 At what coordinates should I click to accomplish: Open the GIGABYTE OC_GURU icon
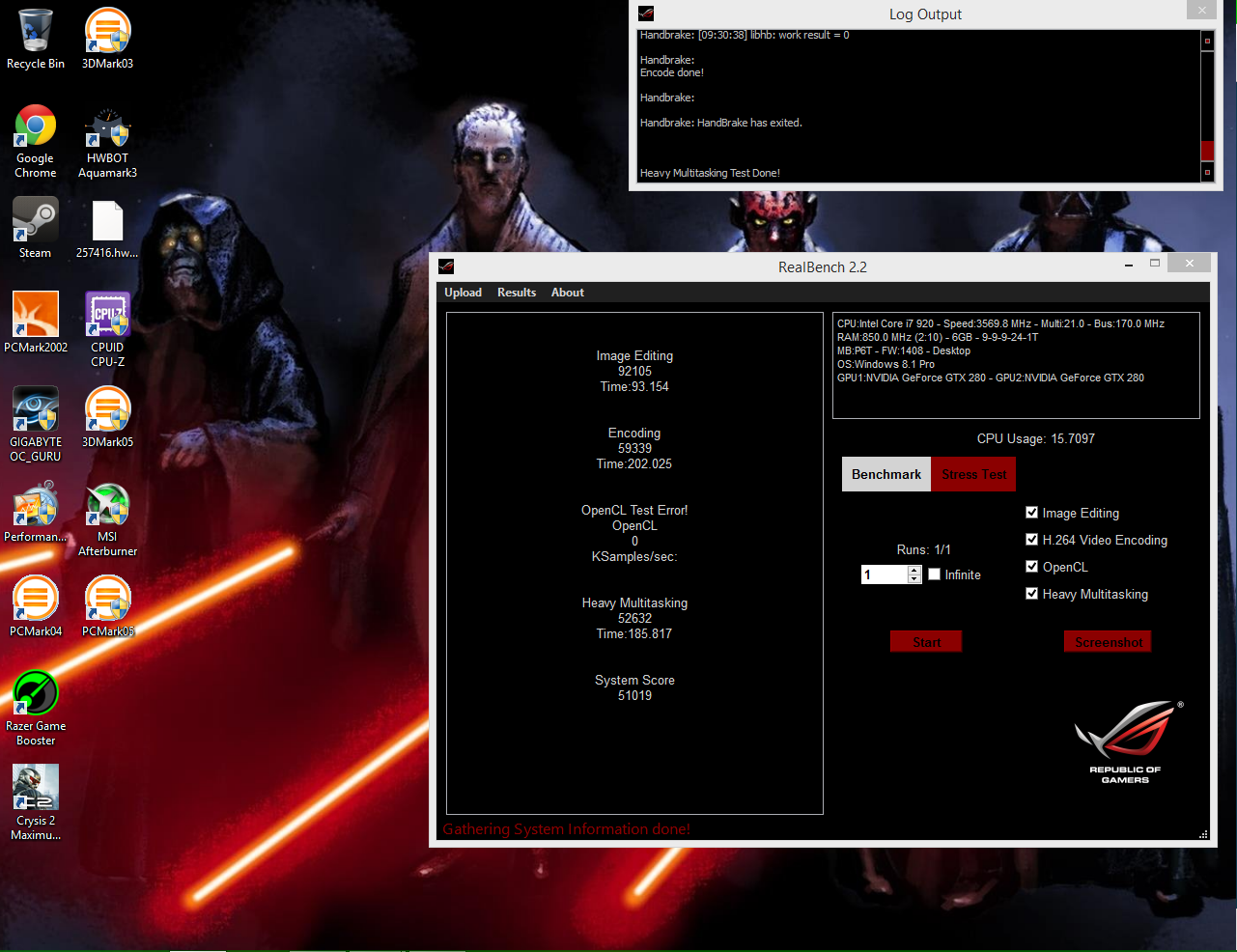pos(36,424)
